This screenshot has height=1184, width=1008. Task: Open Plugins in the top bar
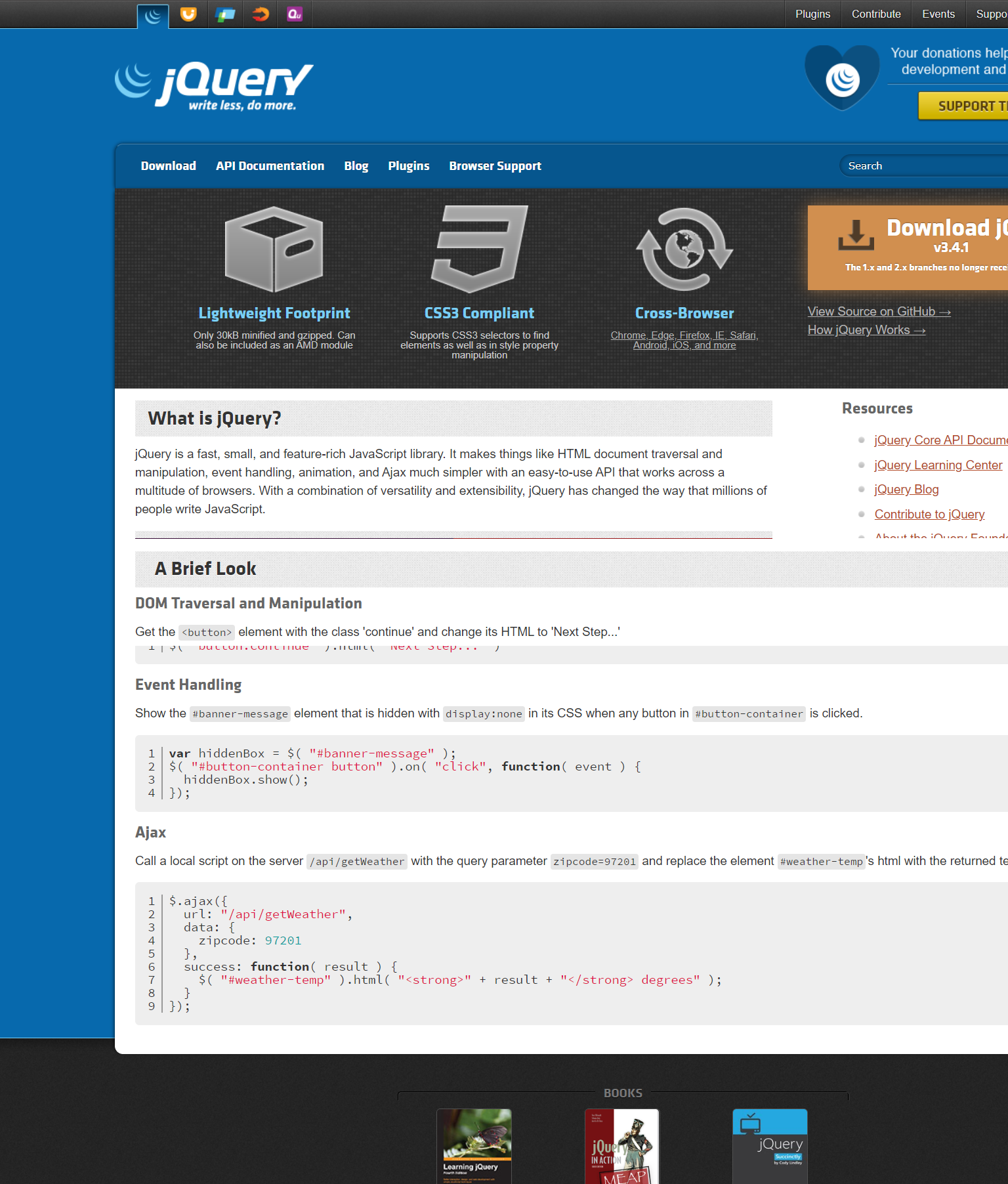[x=812, y=14]
